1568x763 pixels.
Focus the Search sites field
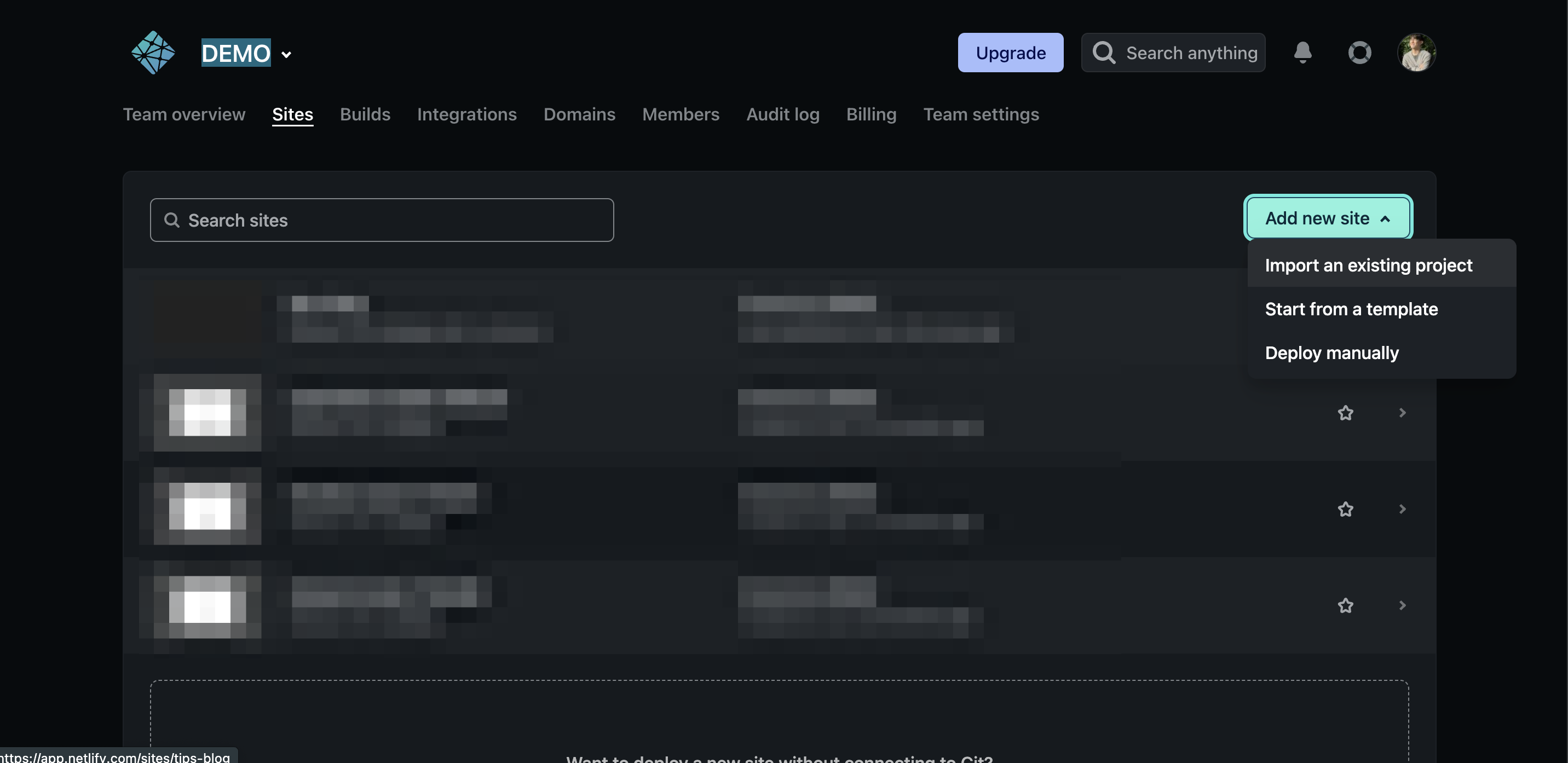pos(382,219)
